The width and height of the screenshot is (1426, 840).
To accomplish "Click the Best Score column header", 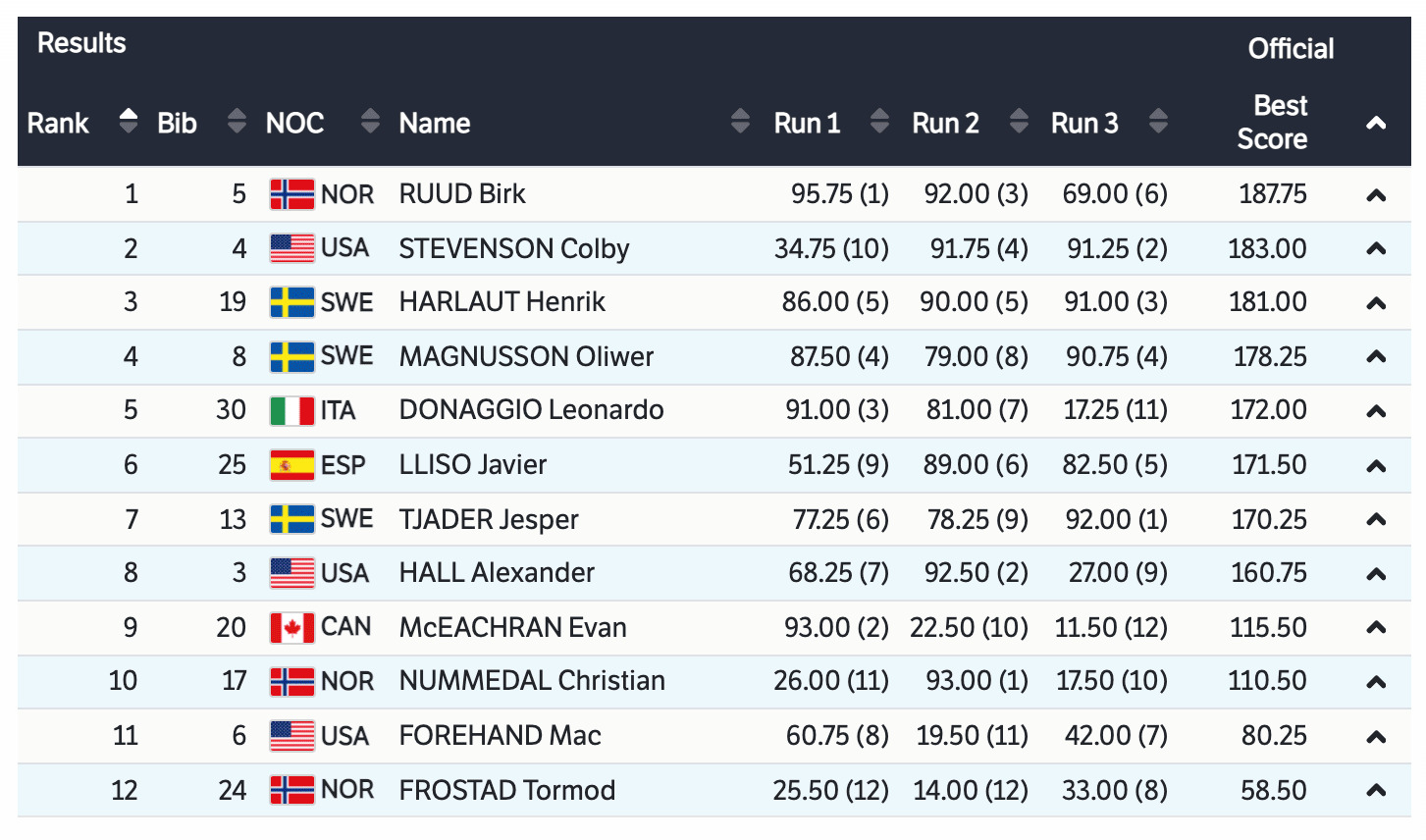I will coord(1272,122).
